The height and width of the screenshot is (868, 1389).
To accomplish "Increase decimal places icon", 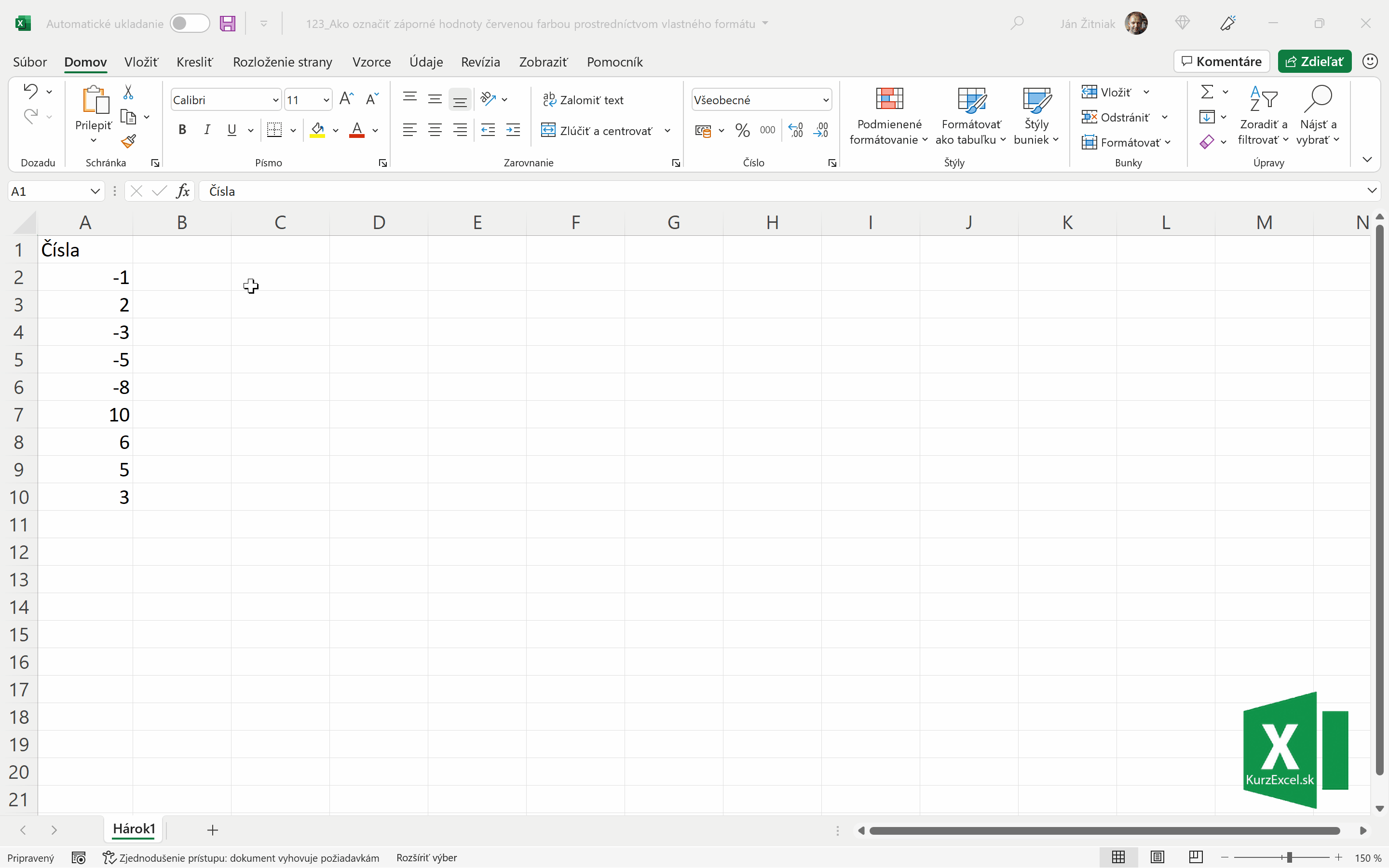I will click(795, 130).
